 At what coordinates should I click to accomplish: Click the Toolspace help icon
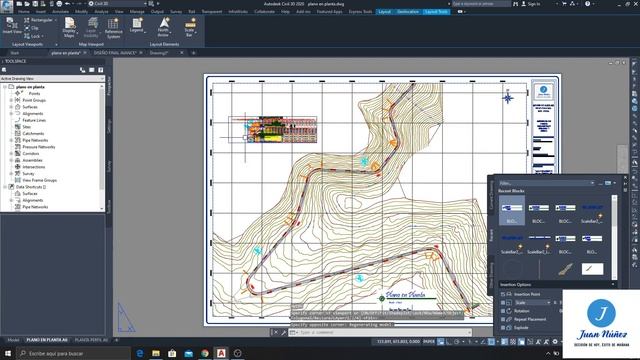pos(101,70)
